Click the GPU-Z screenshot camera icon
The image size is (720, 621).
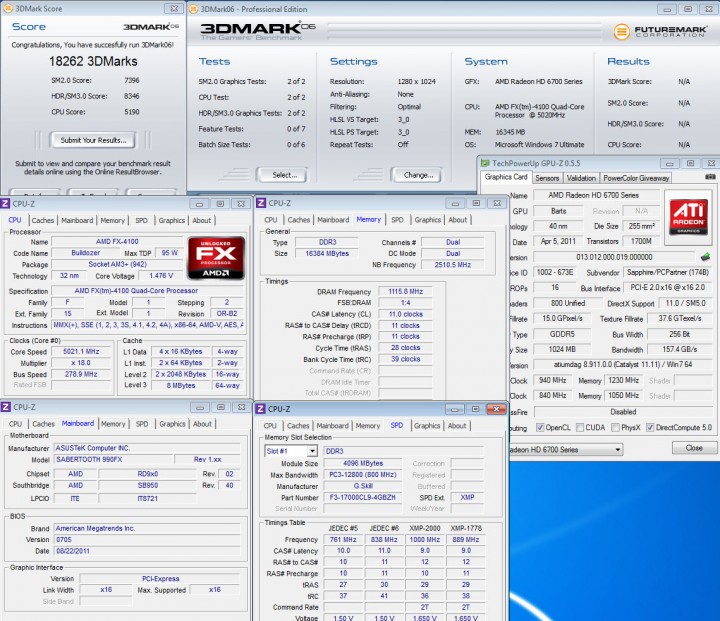(710, 177)
